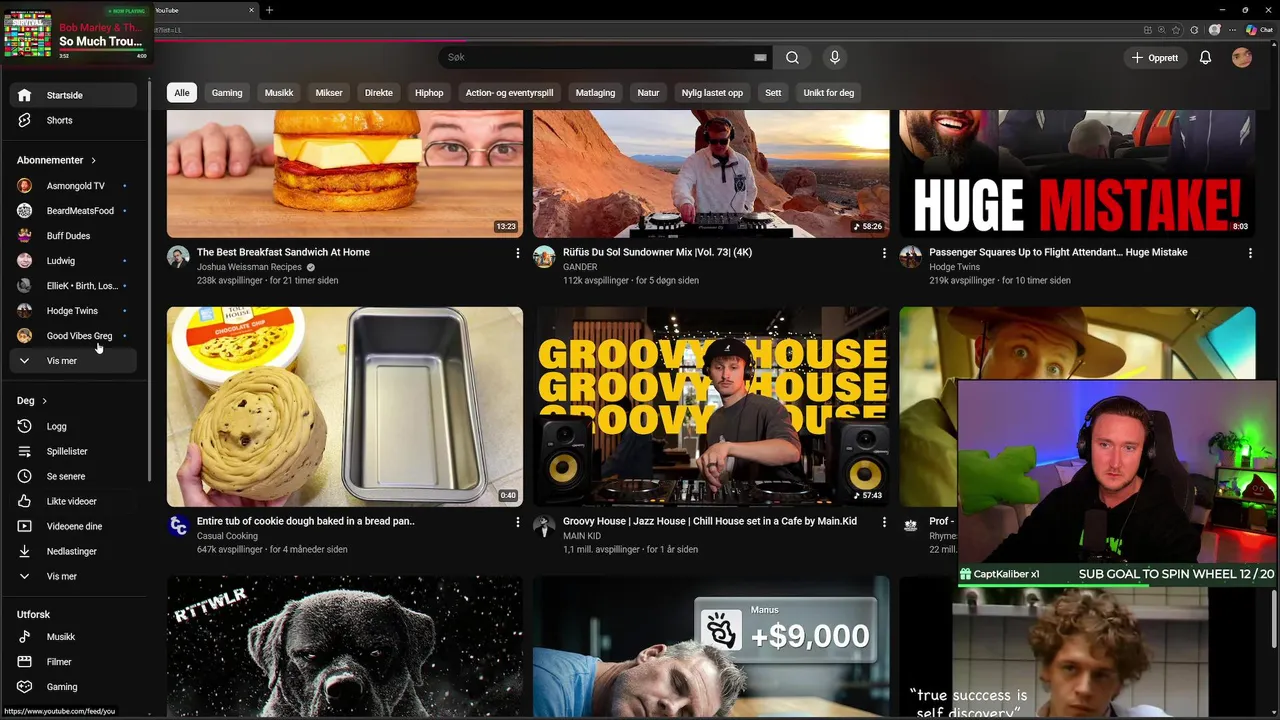Expand the Deg section chevron
The height and width of the screenshot is (720, 1280).
(44, 401)
